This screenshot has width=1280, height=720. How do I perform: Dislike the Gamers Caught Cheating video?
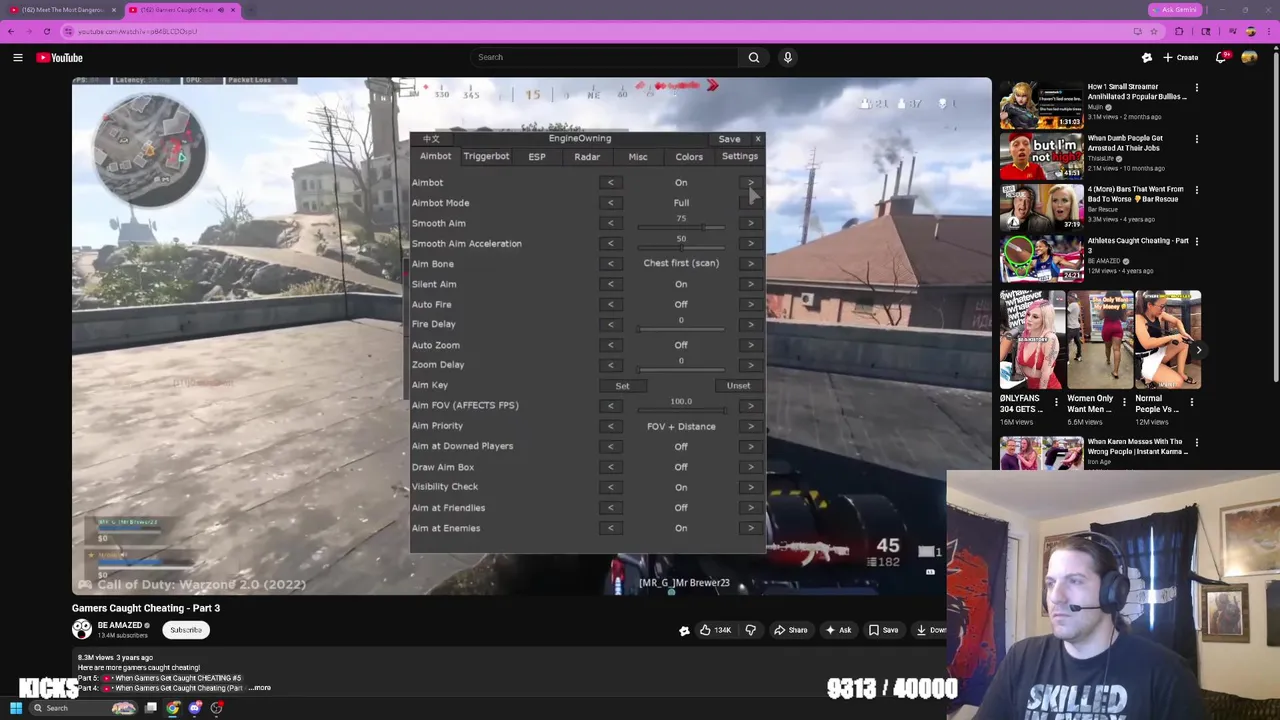pyautogui.click(x=751, y=630)
